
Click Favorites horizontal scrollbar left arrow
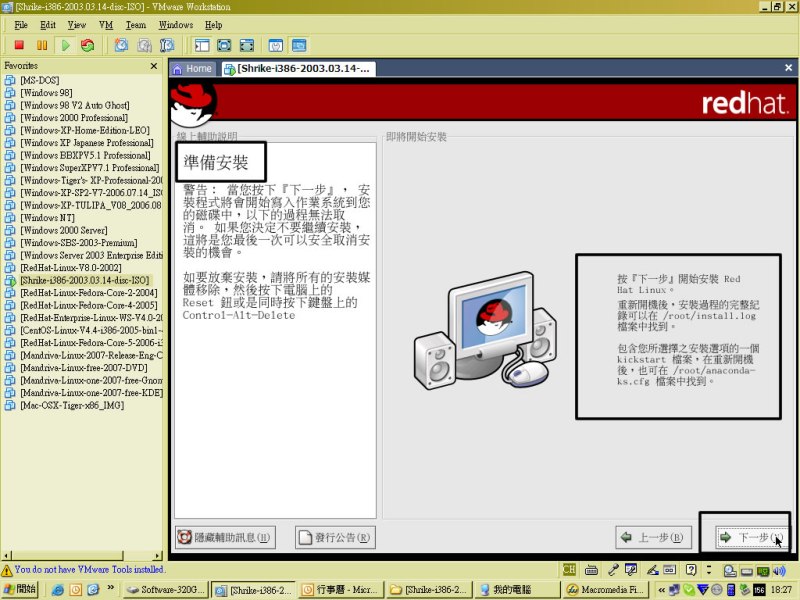6,556
